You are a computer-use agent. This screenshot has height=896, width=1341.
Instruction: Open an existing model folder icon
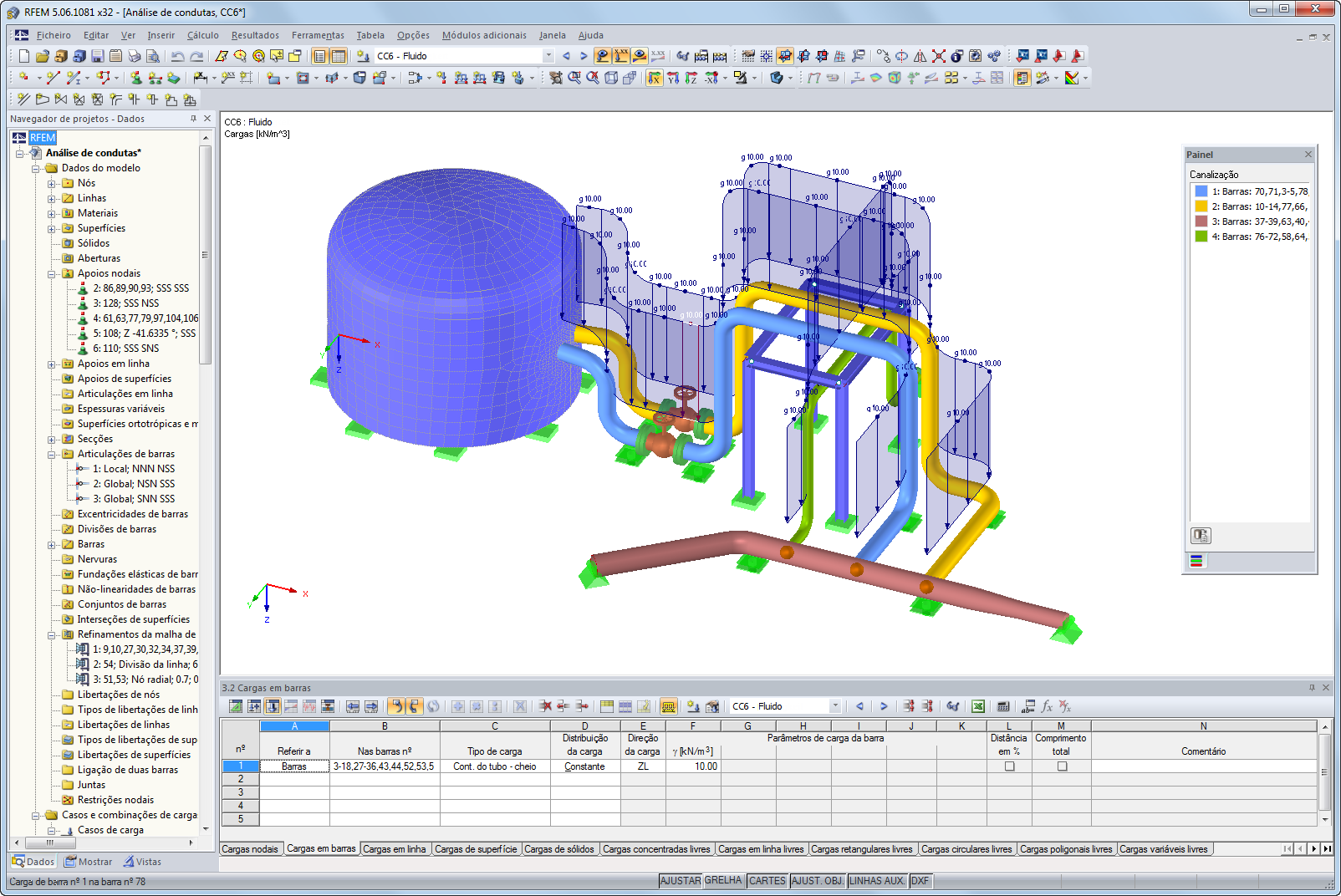(43, 56)
